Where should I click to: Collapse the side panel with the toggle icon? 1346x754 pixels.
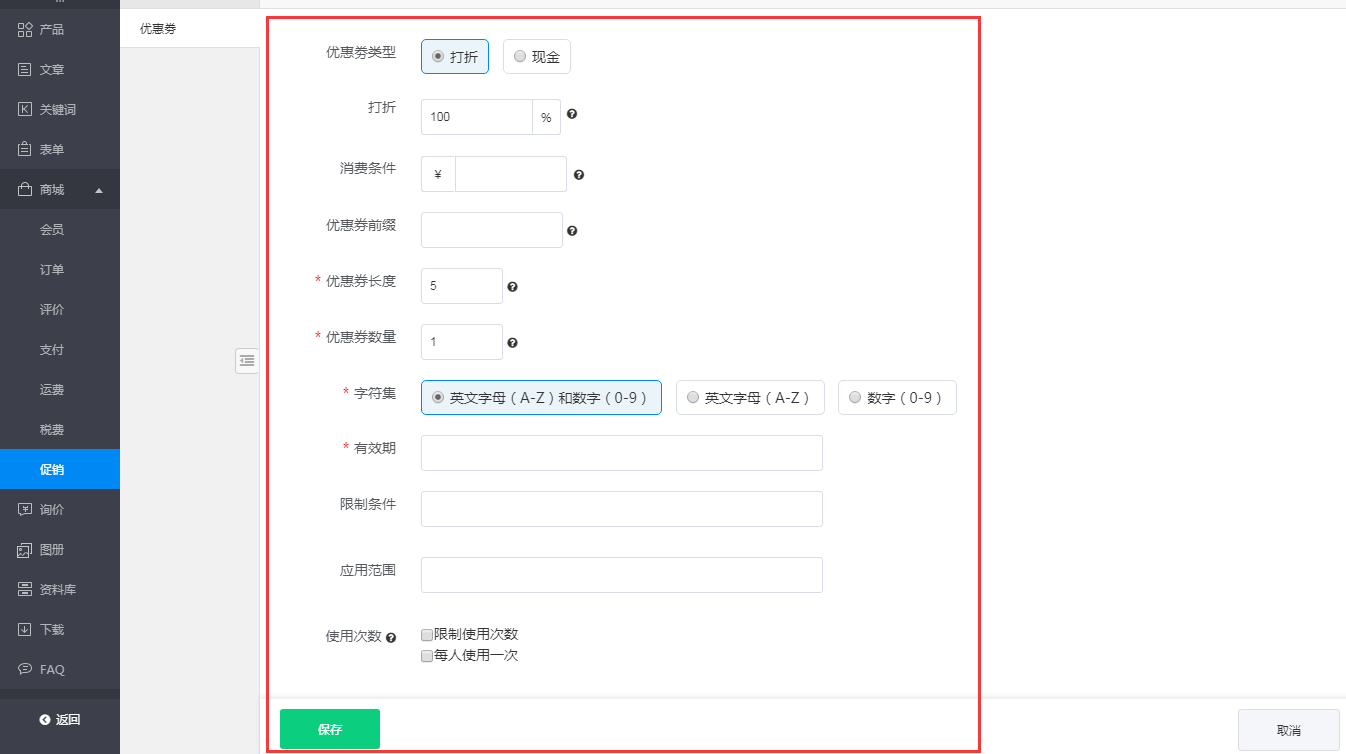pos(247,360)
